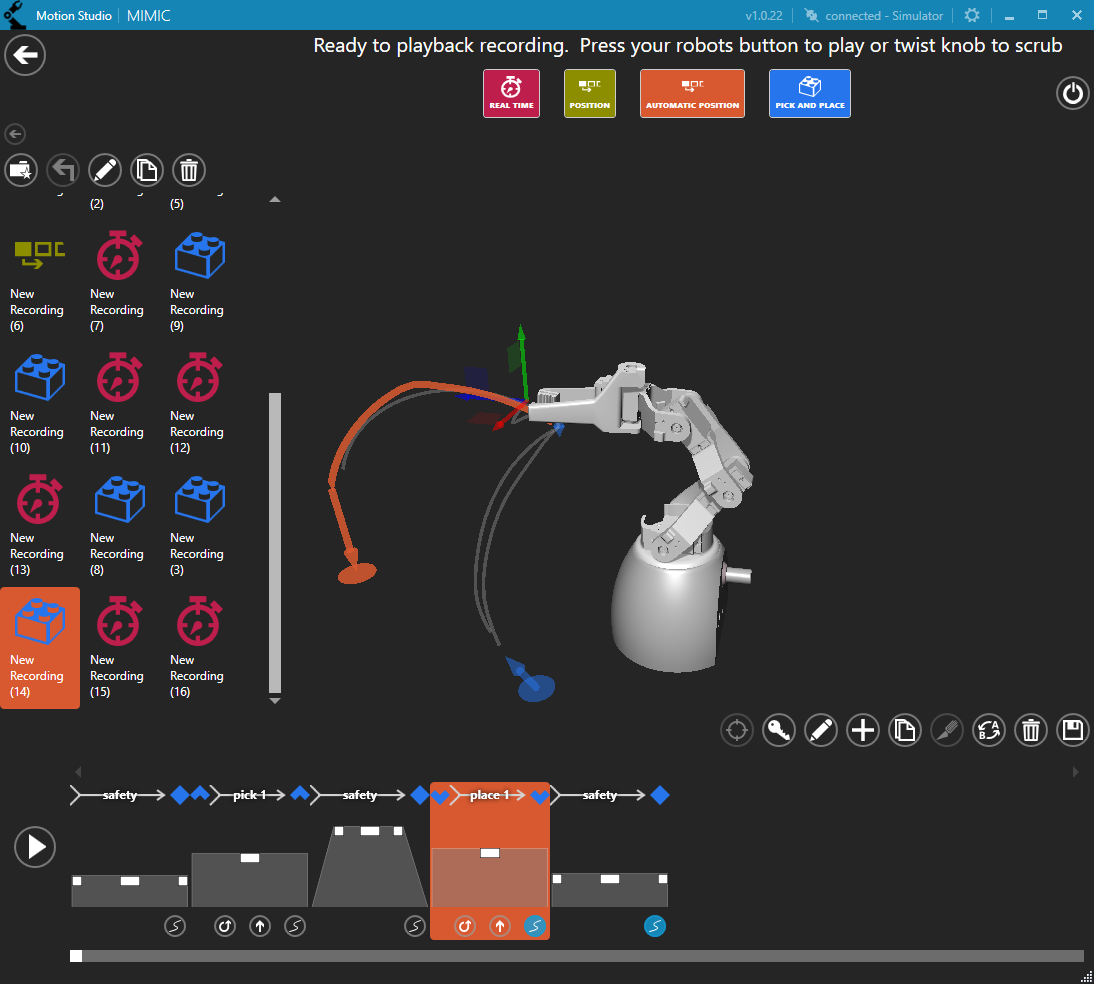Click the power button icon
Screen dimensions: 1094x984
pyautogui.click(x=1072, y=94)
